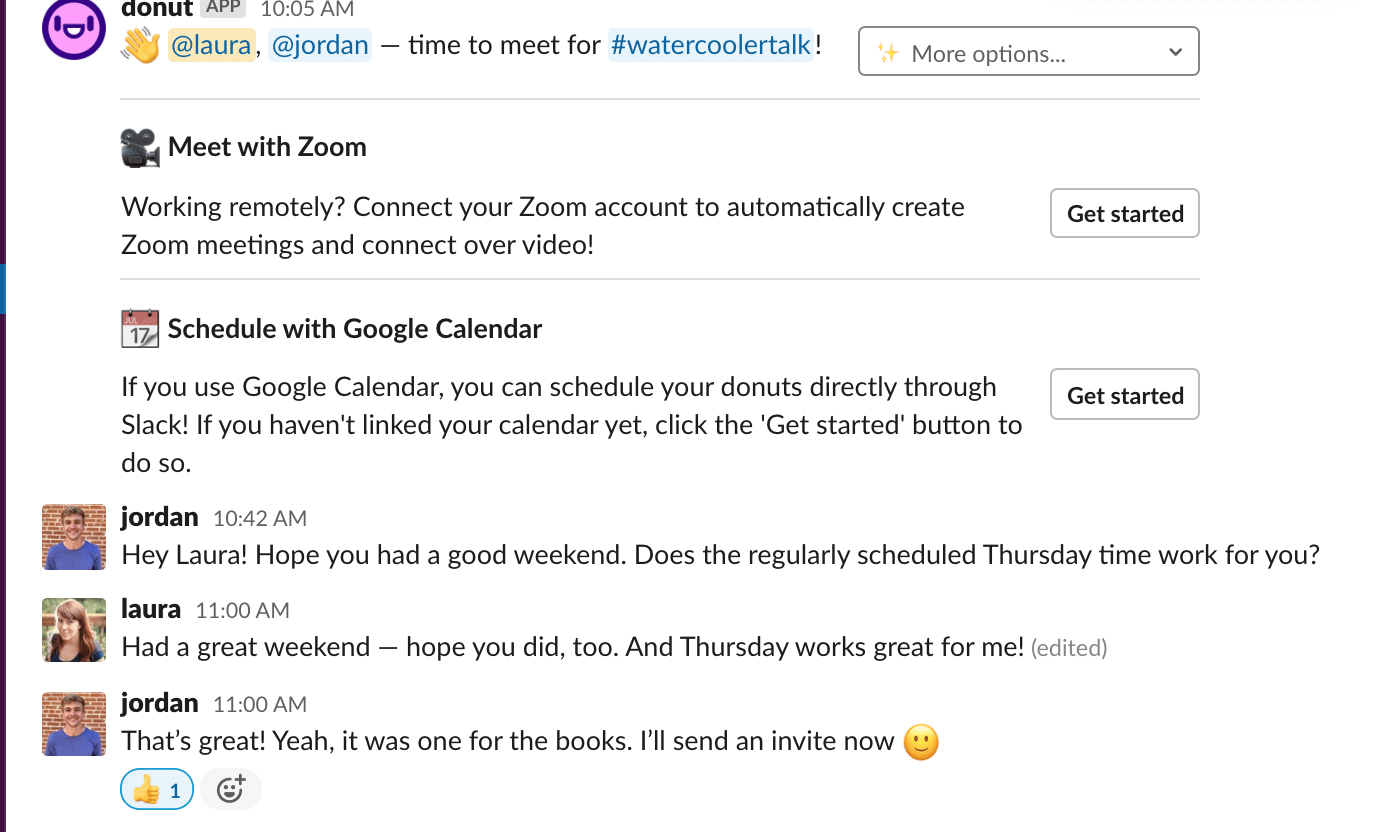Click Get started for Google Calendar
This screenshot has width=1398, height=832.
click(1125, 395)
